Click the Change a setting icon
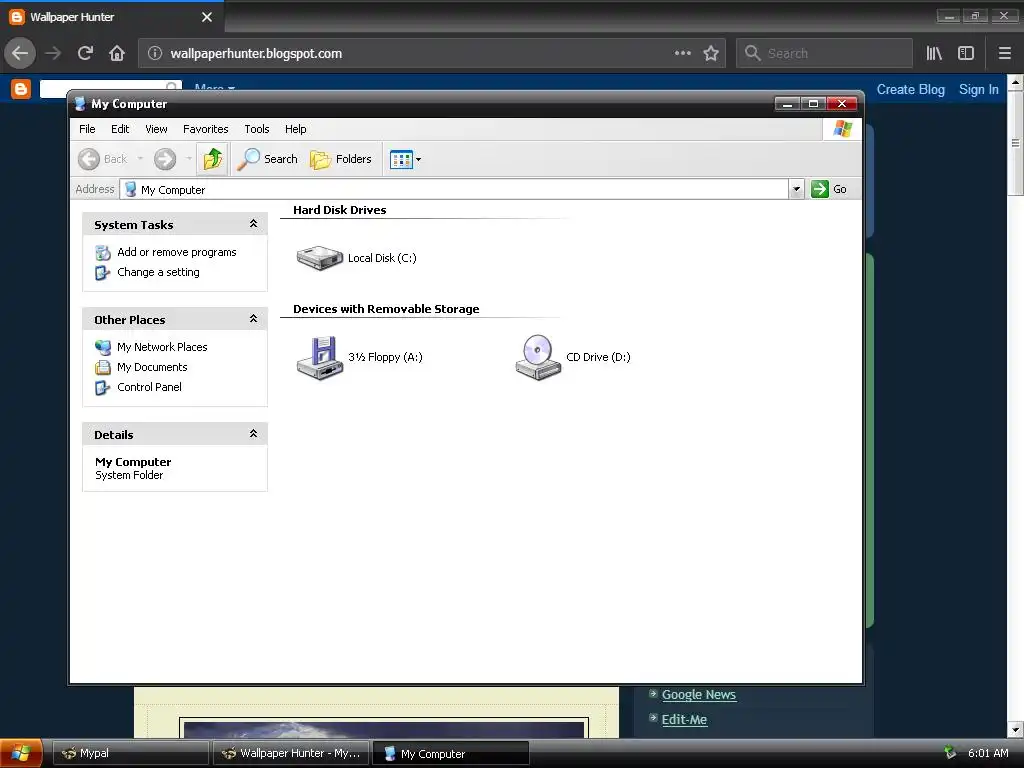Screen dimensions: 1024x768 coord(103,272)
